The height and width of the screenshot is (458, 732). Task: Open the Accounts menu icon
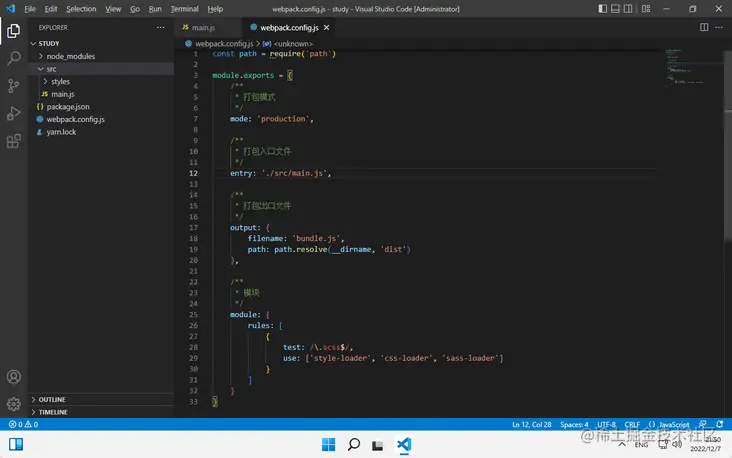pos(14,377)
